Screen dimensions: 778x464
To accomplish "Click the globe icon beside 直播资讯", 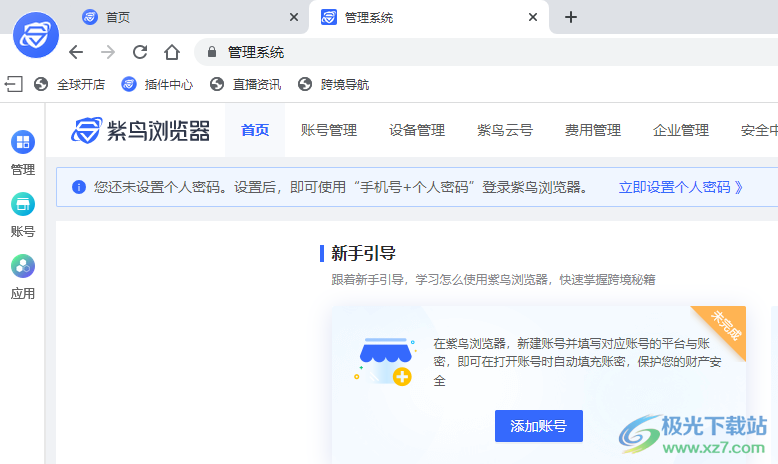I will tap(217, 84).
